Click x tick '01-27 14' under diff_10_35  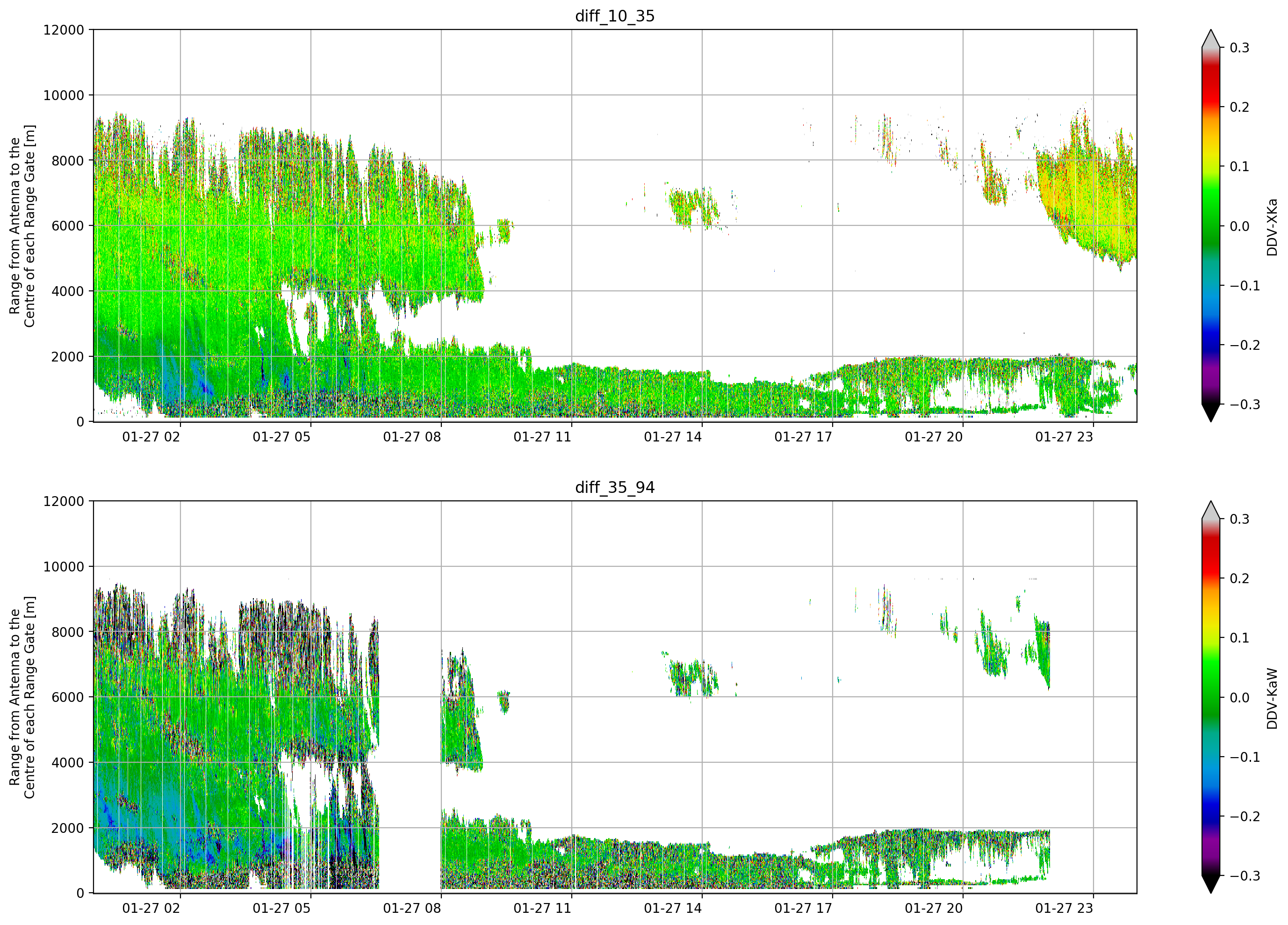[x=673, y=437]
